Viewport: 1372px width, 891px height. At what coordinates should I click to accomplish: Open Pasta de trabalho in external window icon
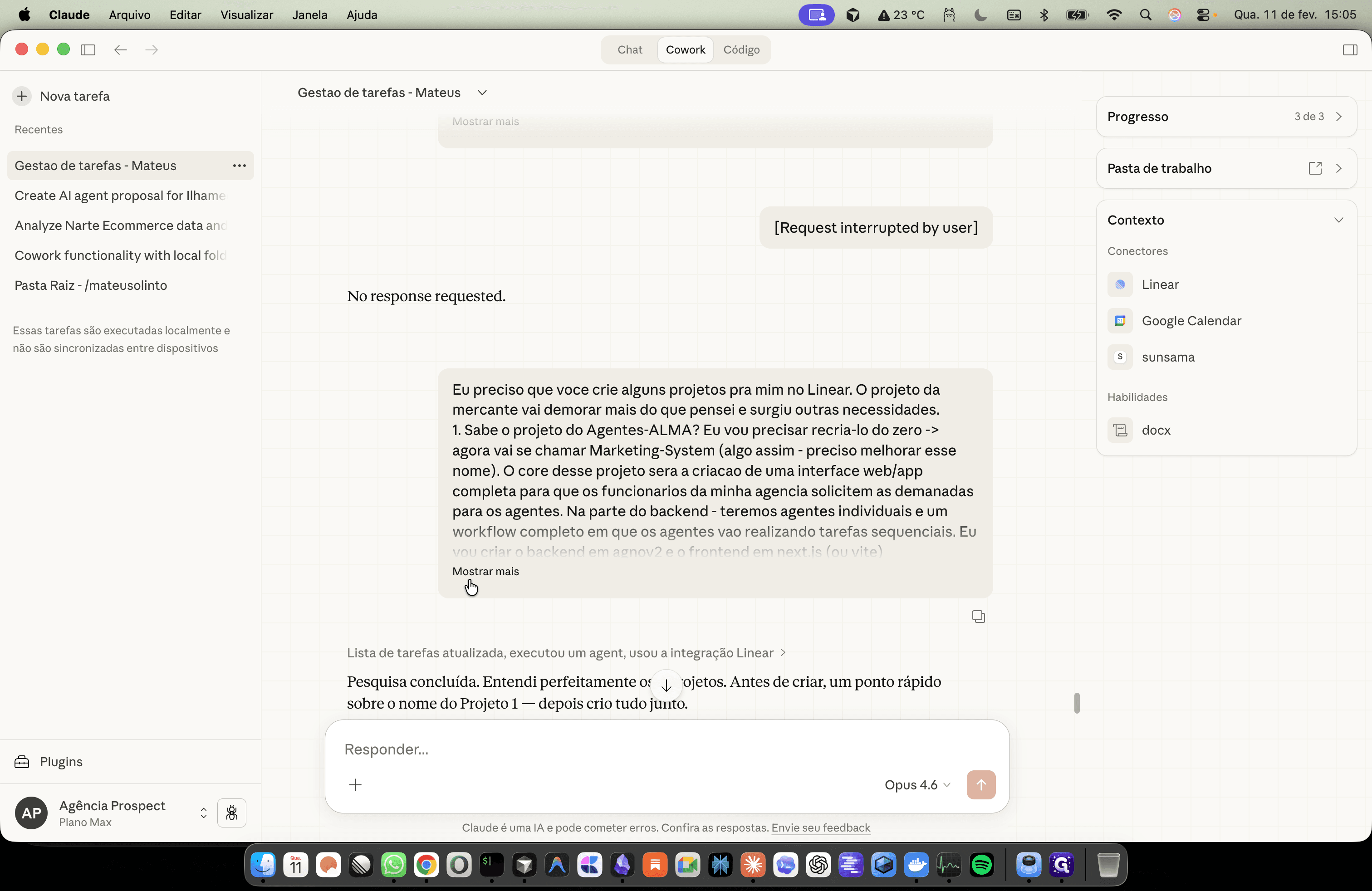point(1315,168)
